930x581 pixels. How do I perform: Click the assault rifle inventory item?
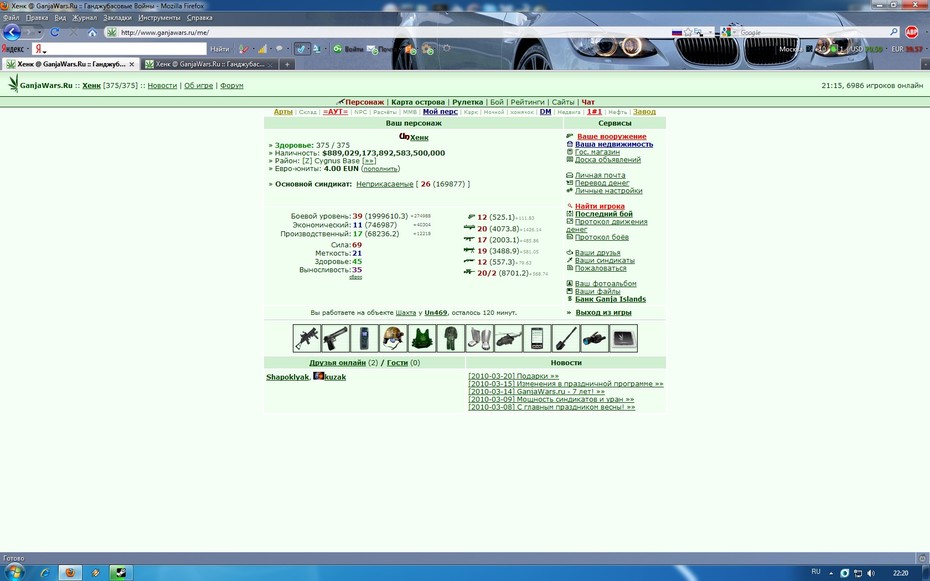(x=307, y=338)
